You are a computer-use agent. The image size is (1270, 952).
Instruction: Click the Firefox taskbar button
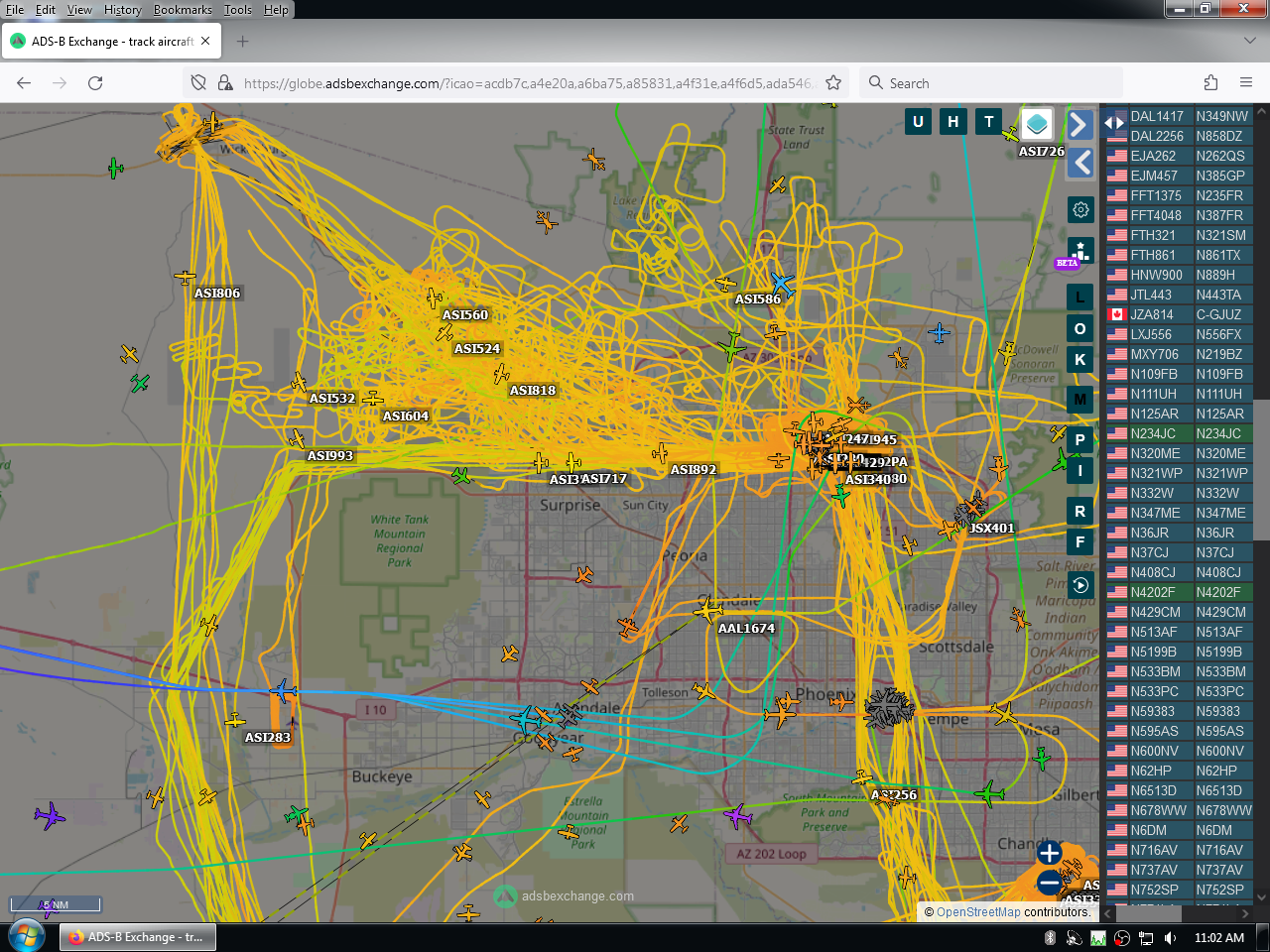point(138,937)
